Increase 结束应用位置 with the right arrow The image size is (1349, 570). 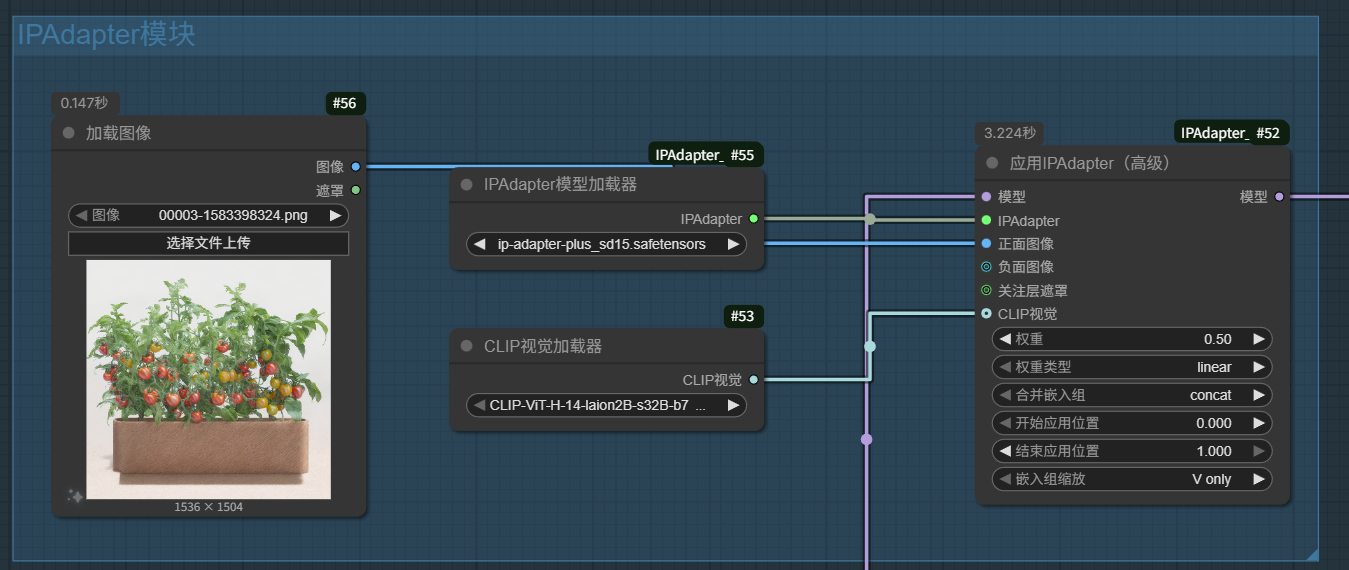click(x=1259, y=451)
